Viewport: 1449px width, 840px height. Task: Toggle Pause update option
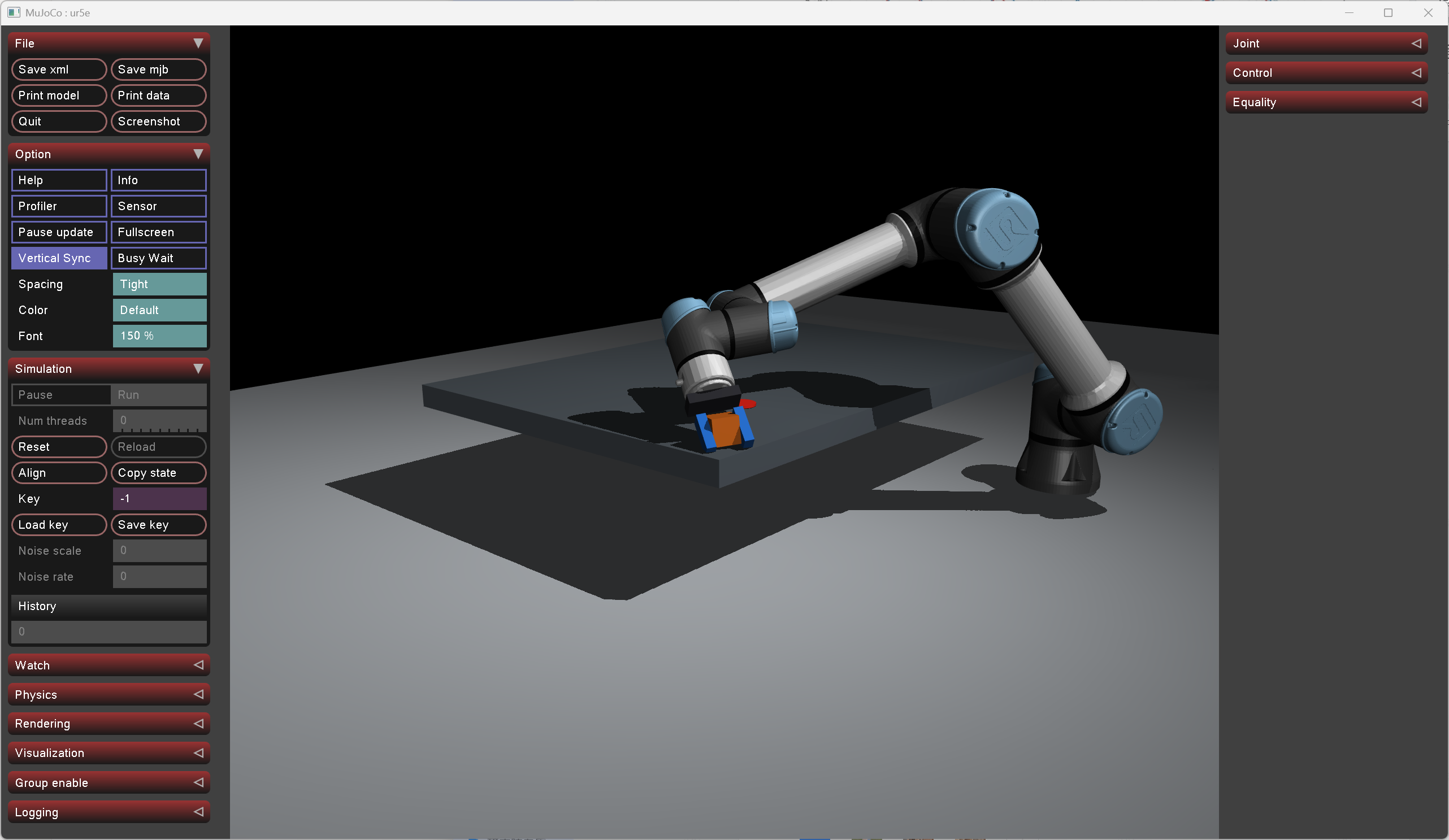(x=59, y=232)
